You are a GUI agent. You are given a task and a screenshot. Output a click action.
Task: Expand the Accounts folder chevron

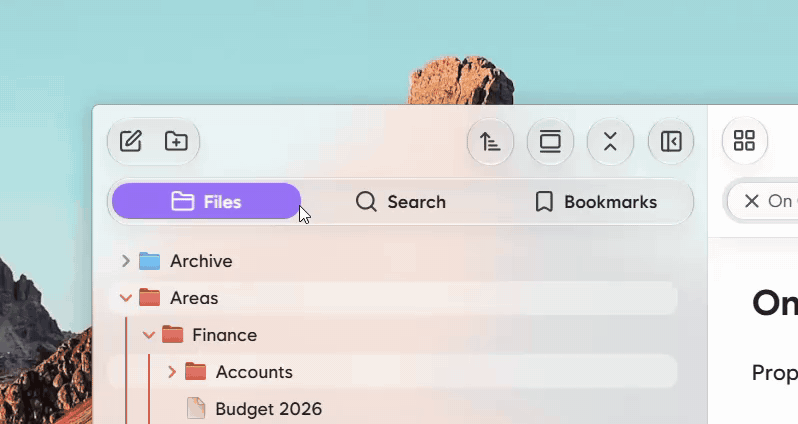pos(172,372)
